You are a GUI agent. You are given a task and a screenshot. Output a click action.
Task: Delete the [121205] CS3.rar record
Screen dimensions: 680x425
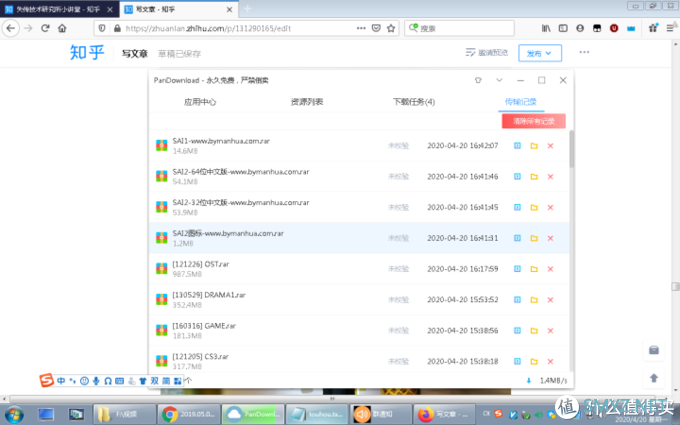click(x=550, y=361)
